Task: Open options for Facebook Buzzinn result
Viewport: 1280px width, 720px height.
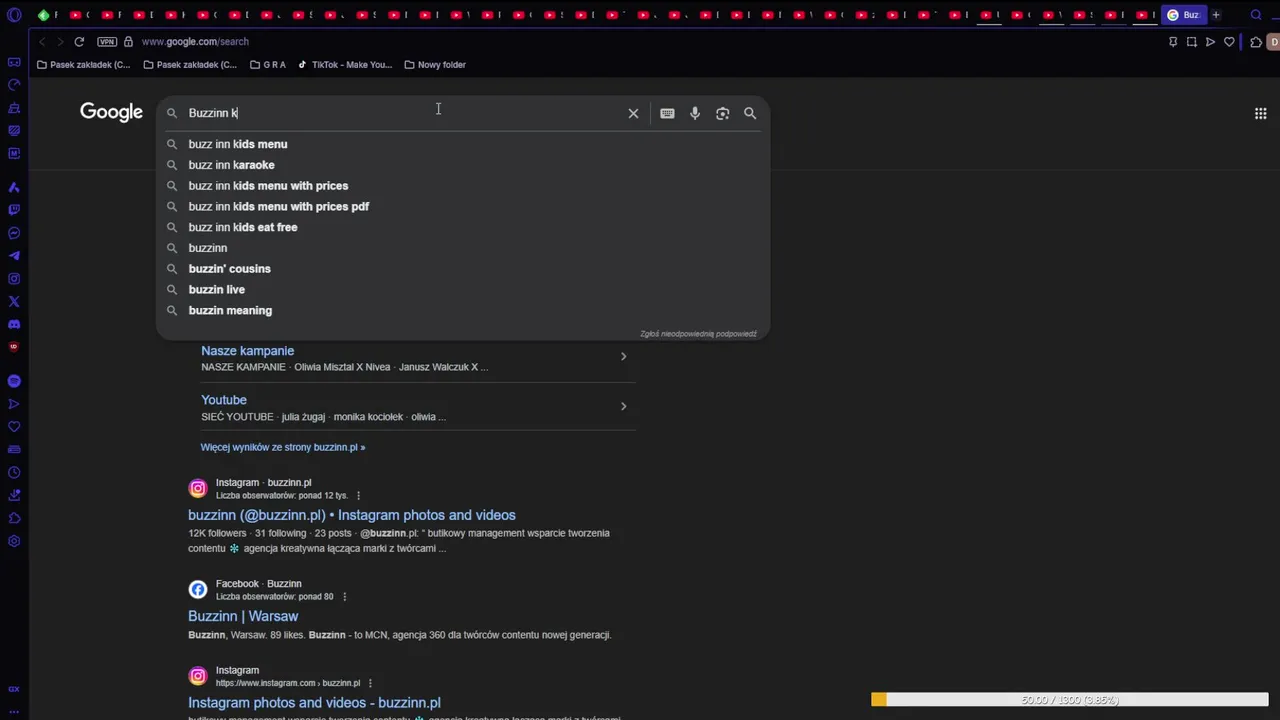Action: point(344,597)
